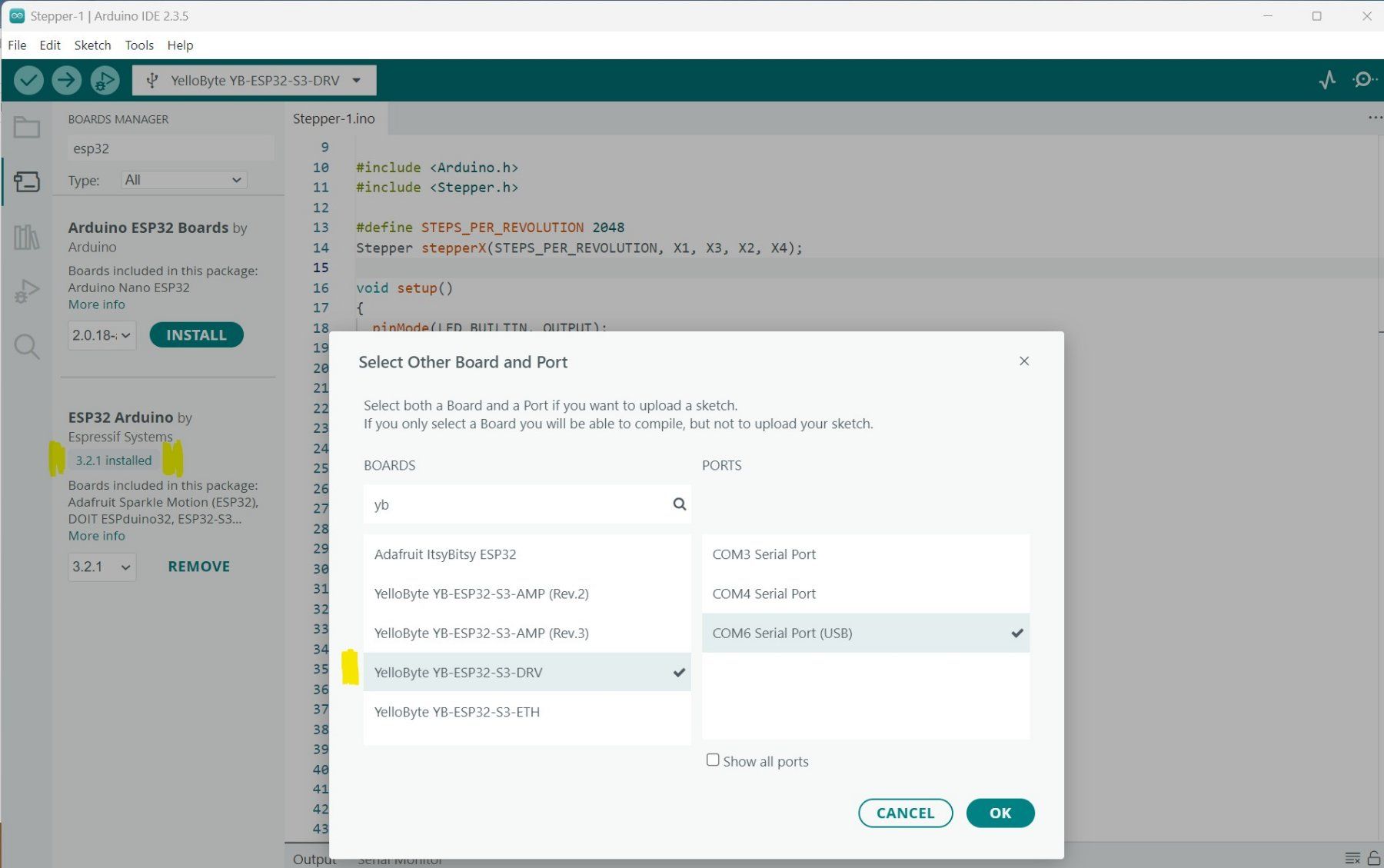Click the search magnifier in boards filter

point(680,504)
